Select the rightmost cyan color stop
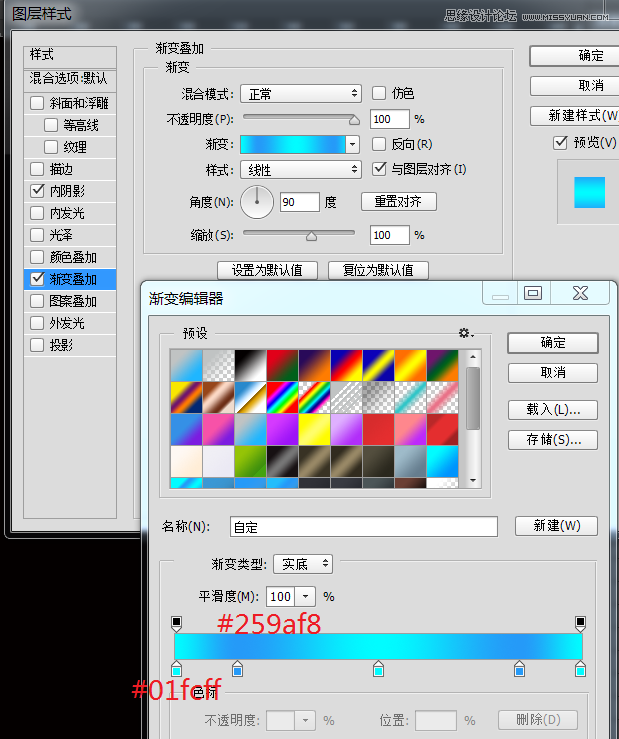This screenshot has width=619, height=739. click(580, 669)
